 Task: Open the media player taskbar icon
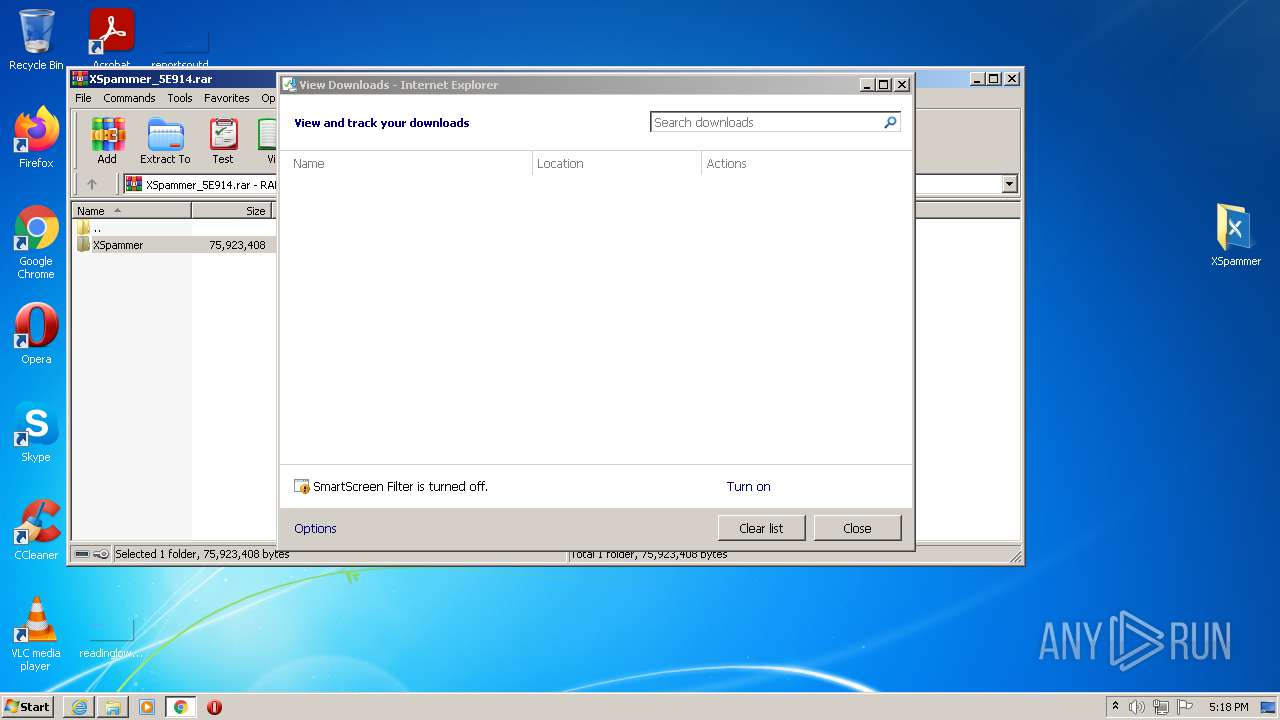(147, 707)
